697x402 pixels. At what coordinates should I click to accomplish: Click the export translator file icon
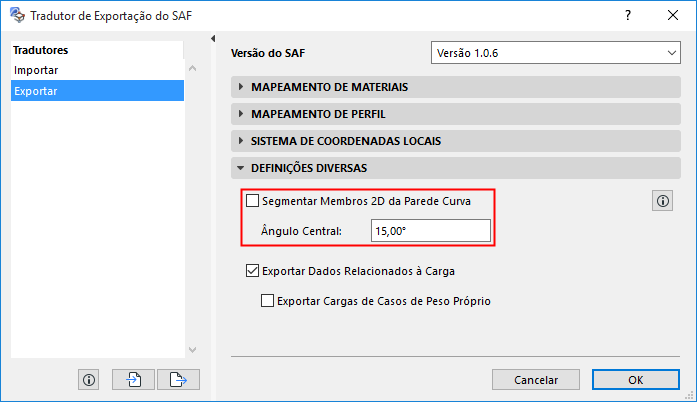(x=178, y=380)
